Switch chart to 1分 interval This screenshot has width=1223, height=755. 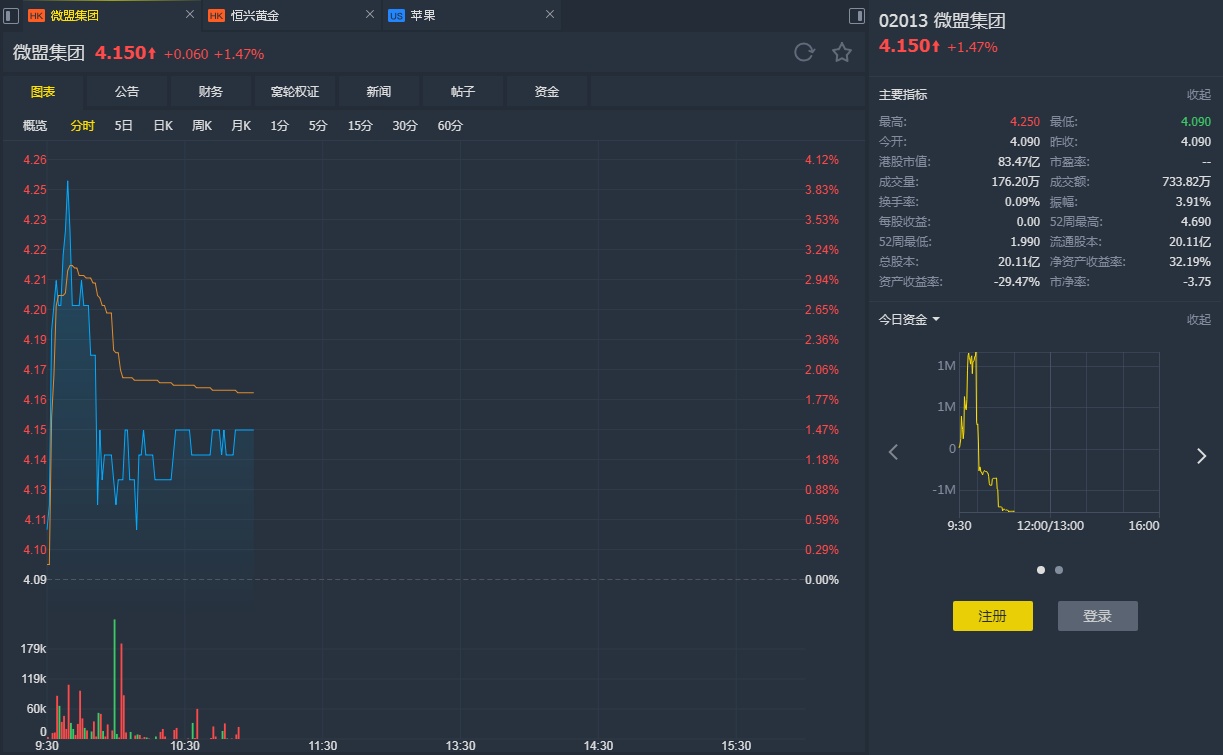279,126
